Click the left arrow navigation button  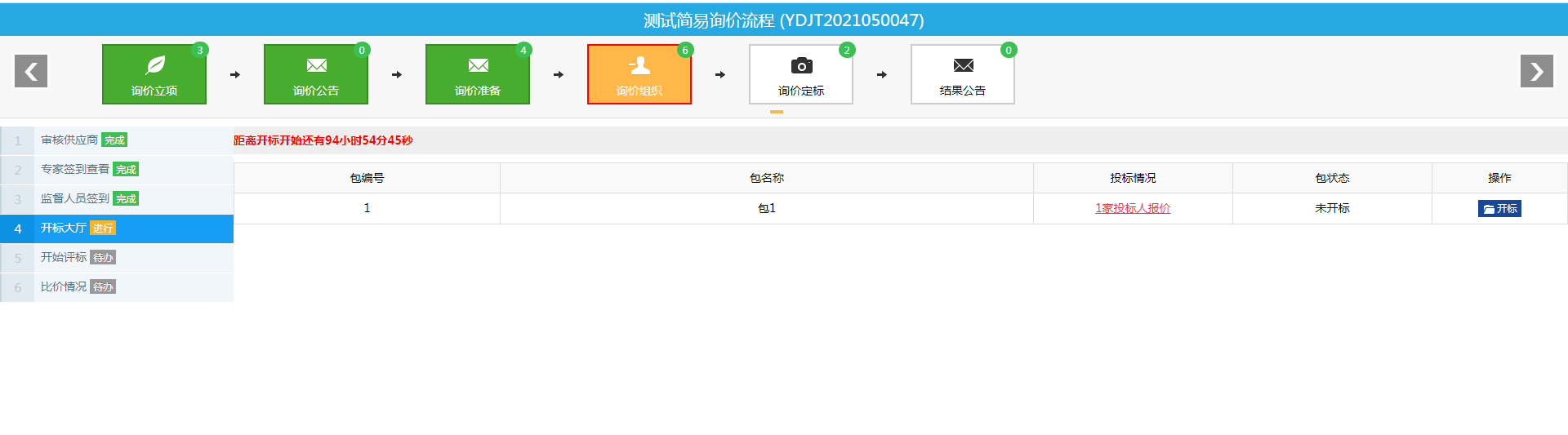(31, 71)
